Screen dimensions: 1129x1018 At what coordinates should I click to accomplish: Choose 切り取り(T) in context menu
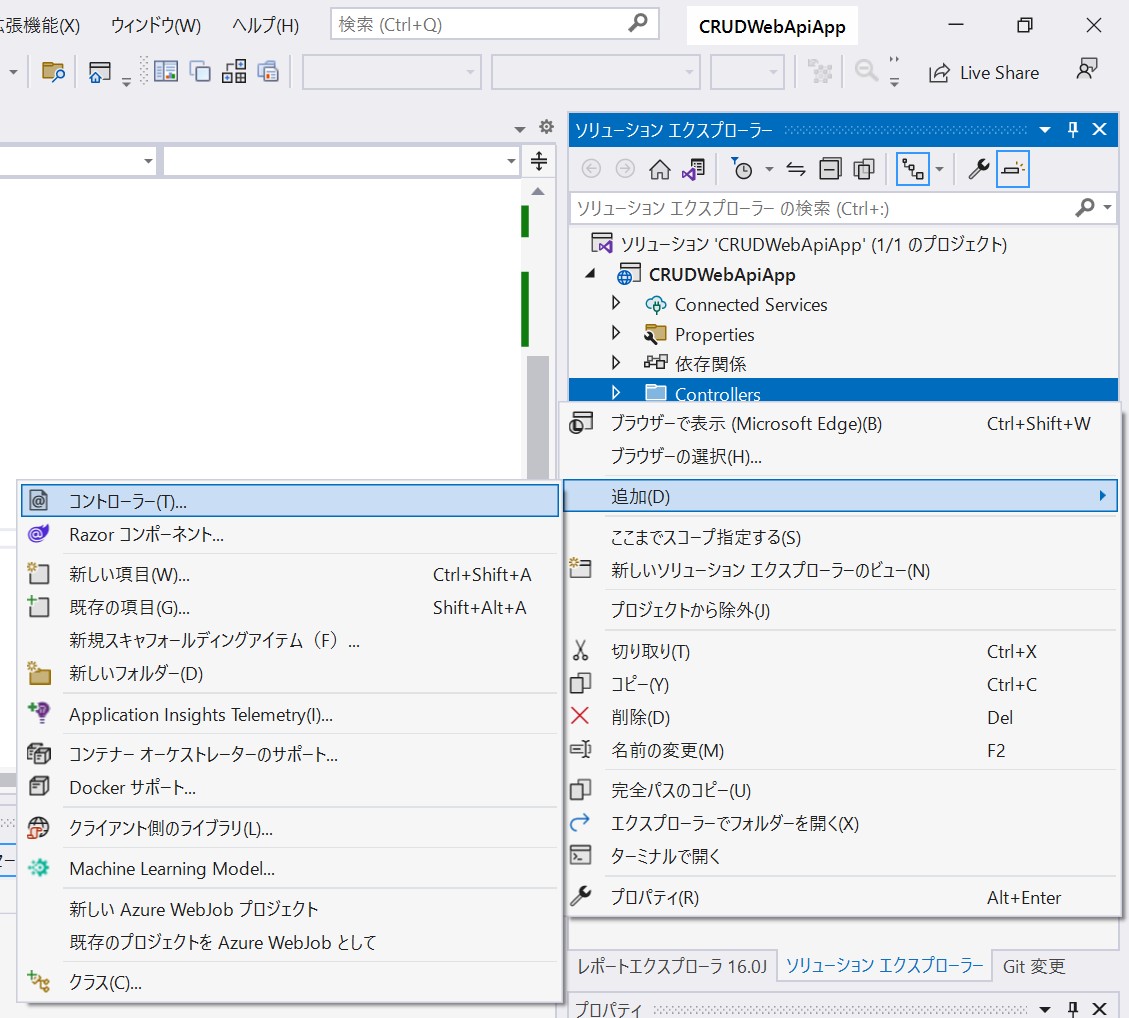tap(840, 652)
